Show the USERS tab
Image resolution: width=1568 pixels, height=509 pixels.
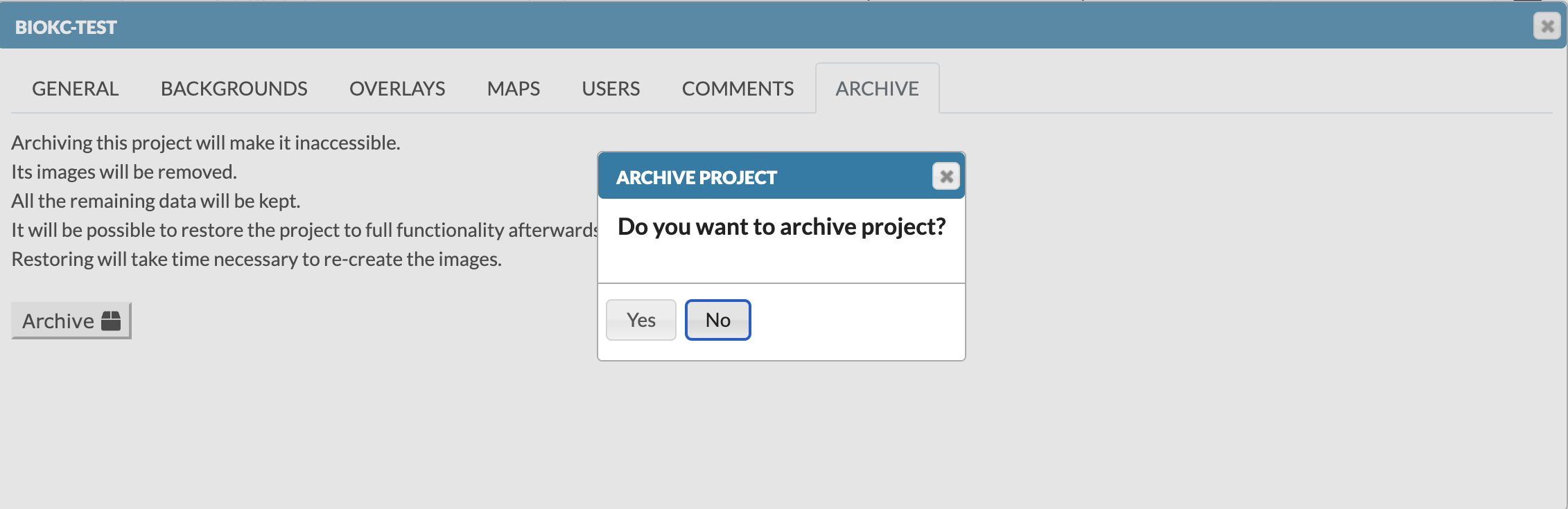click(611, 89)
